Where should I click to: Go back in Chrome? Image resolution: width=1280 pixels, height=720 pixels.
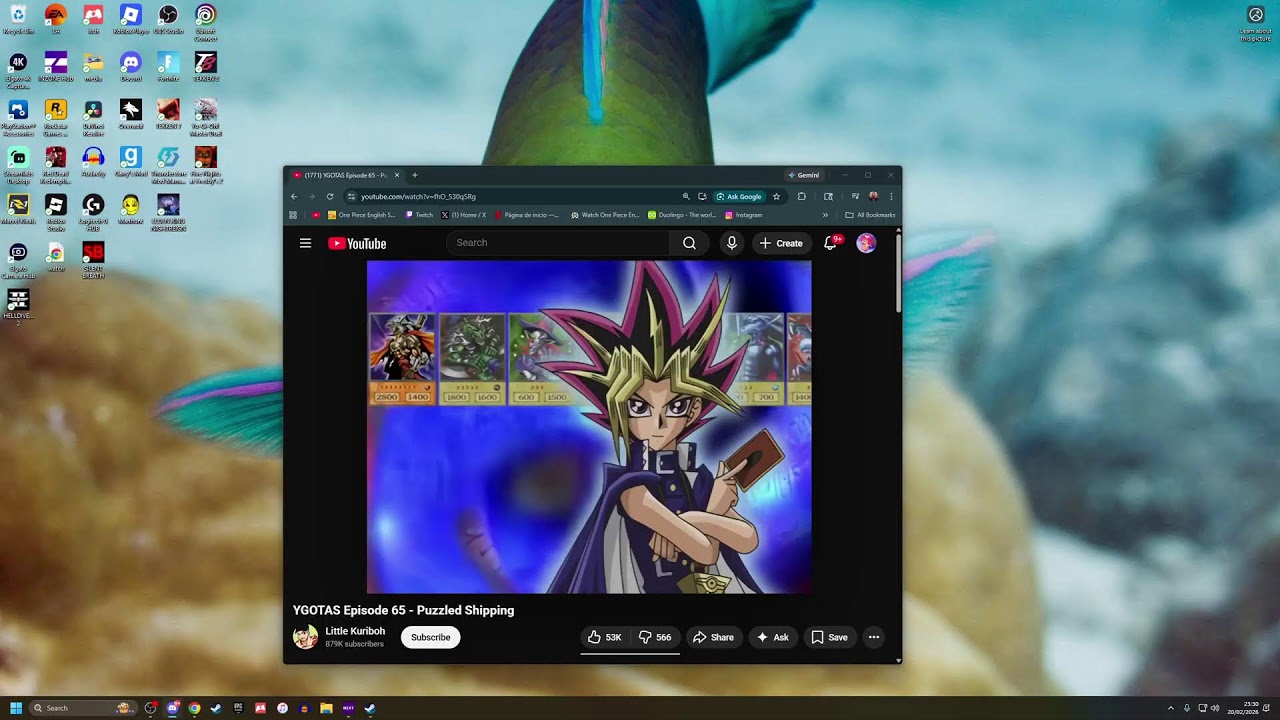coord(293,196)
